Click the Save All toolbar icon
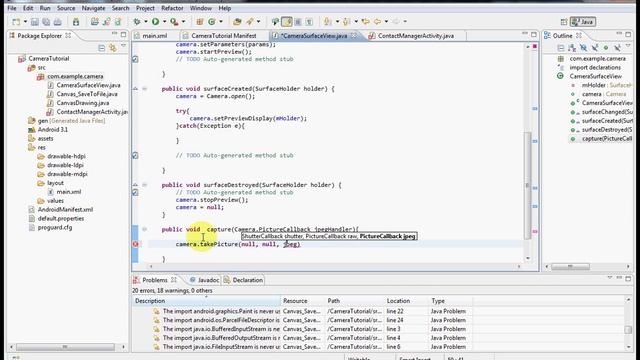Viewport: 640px width, 360px height. click(46, 22)
